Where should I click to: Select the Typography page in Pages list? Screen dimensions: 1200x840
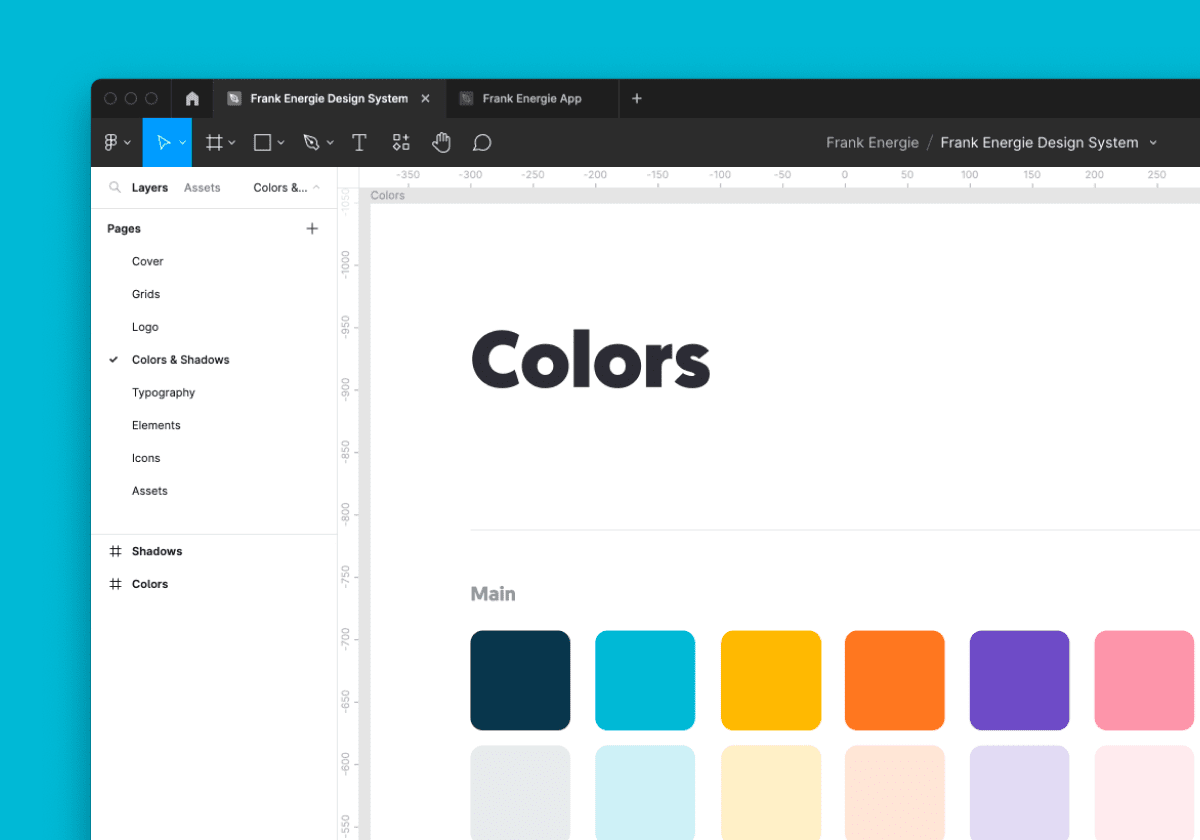(163, 392)
